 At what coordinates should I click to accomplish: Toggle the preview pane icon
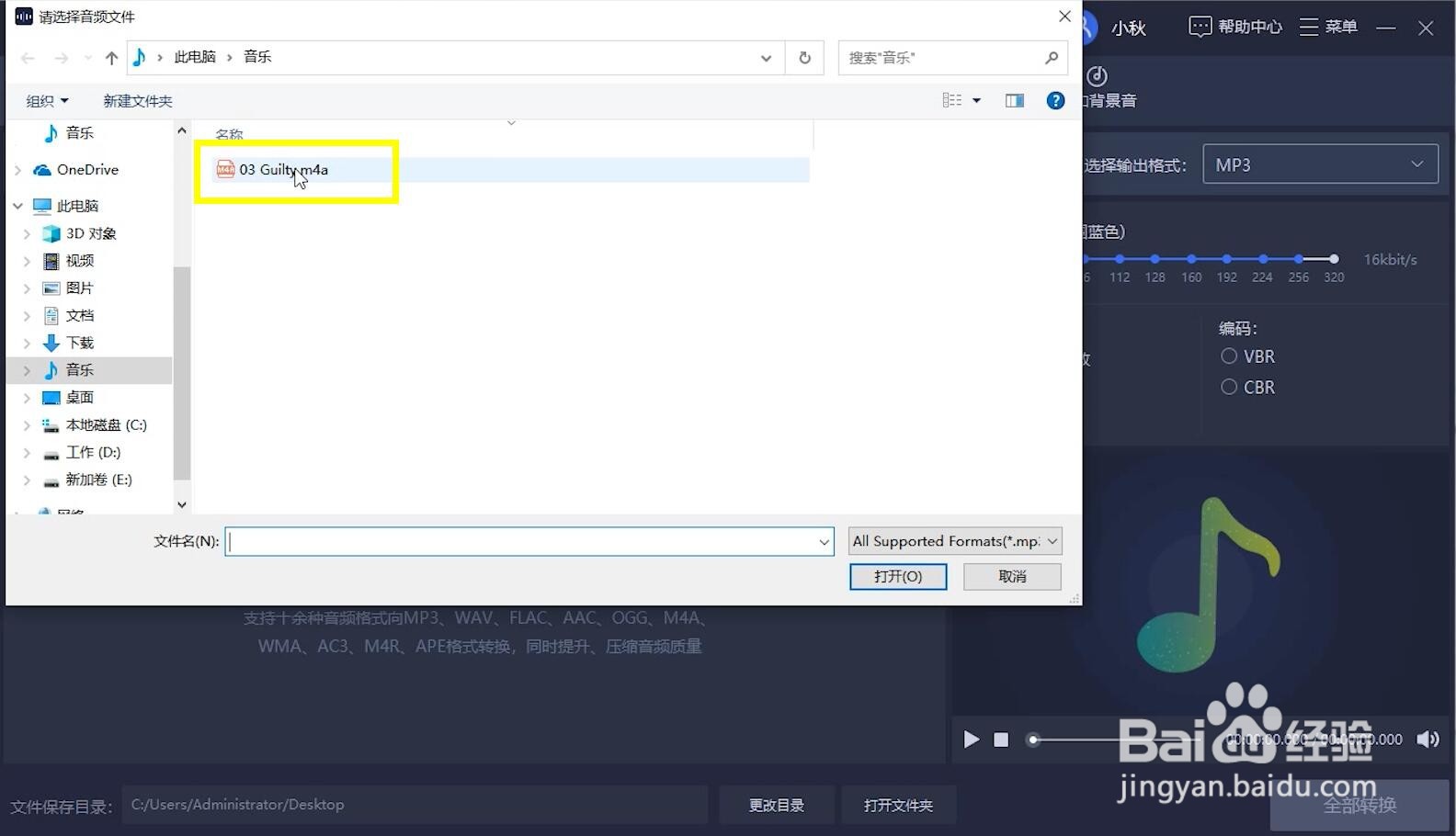pyautogui.click(x=1015, y=100)
